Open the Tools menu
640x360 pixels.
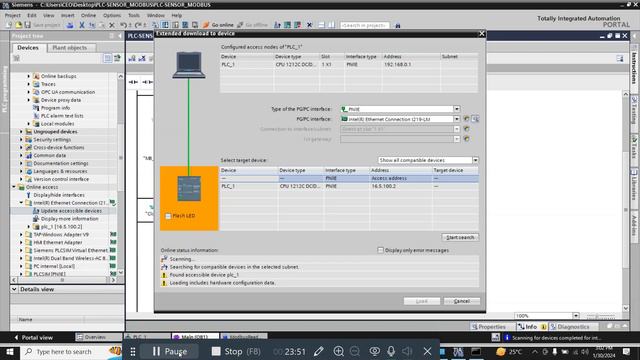134,16
